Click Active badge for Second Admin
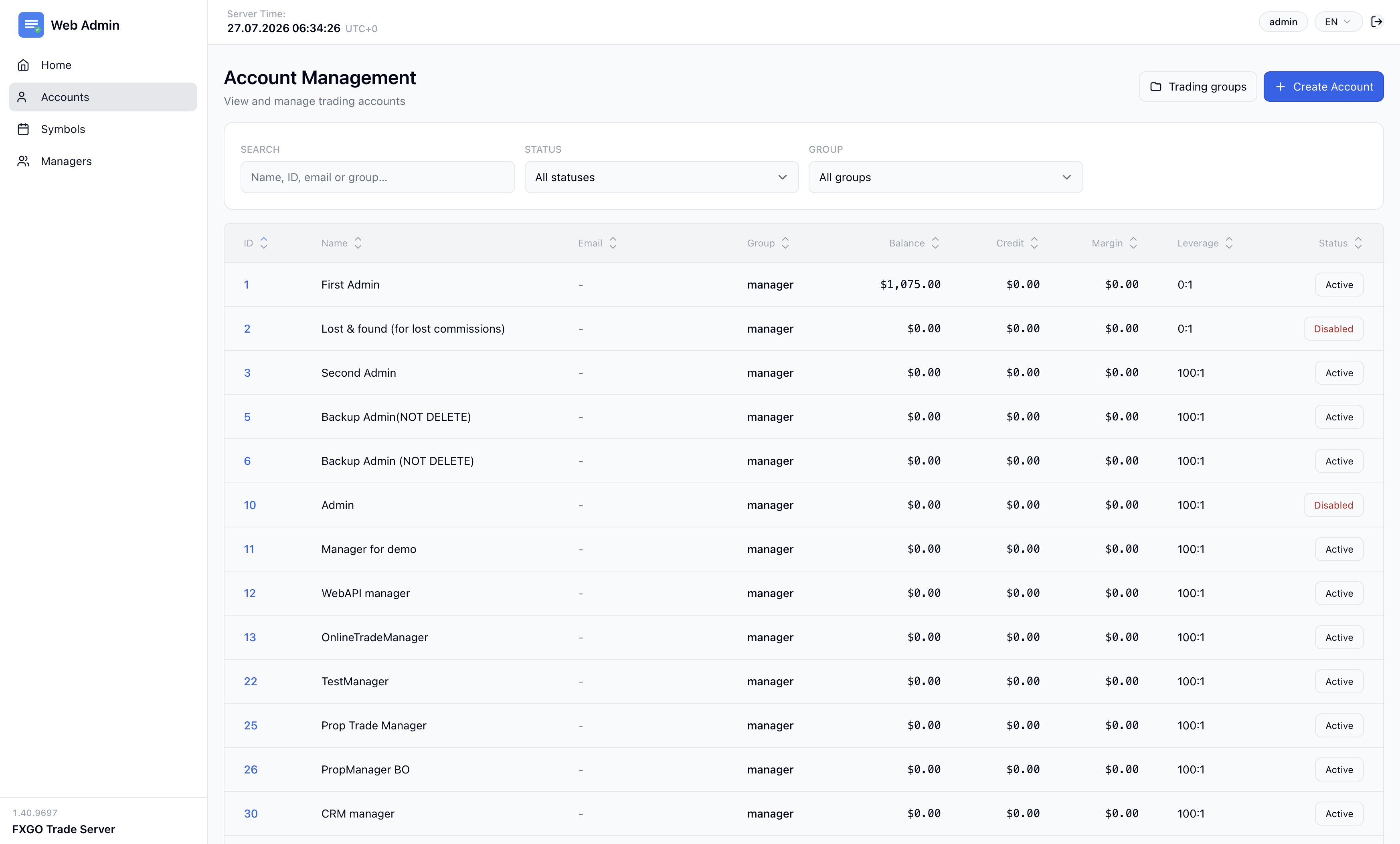Screen dimensions: 1400x844 click(1339, 373)
